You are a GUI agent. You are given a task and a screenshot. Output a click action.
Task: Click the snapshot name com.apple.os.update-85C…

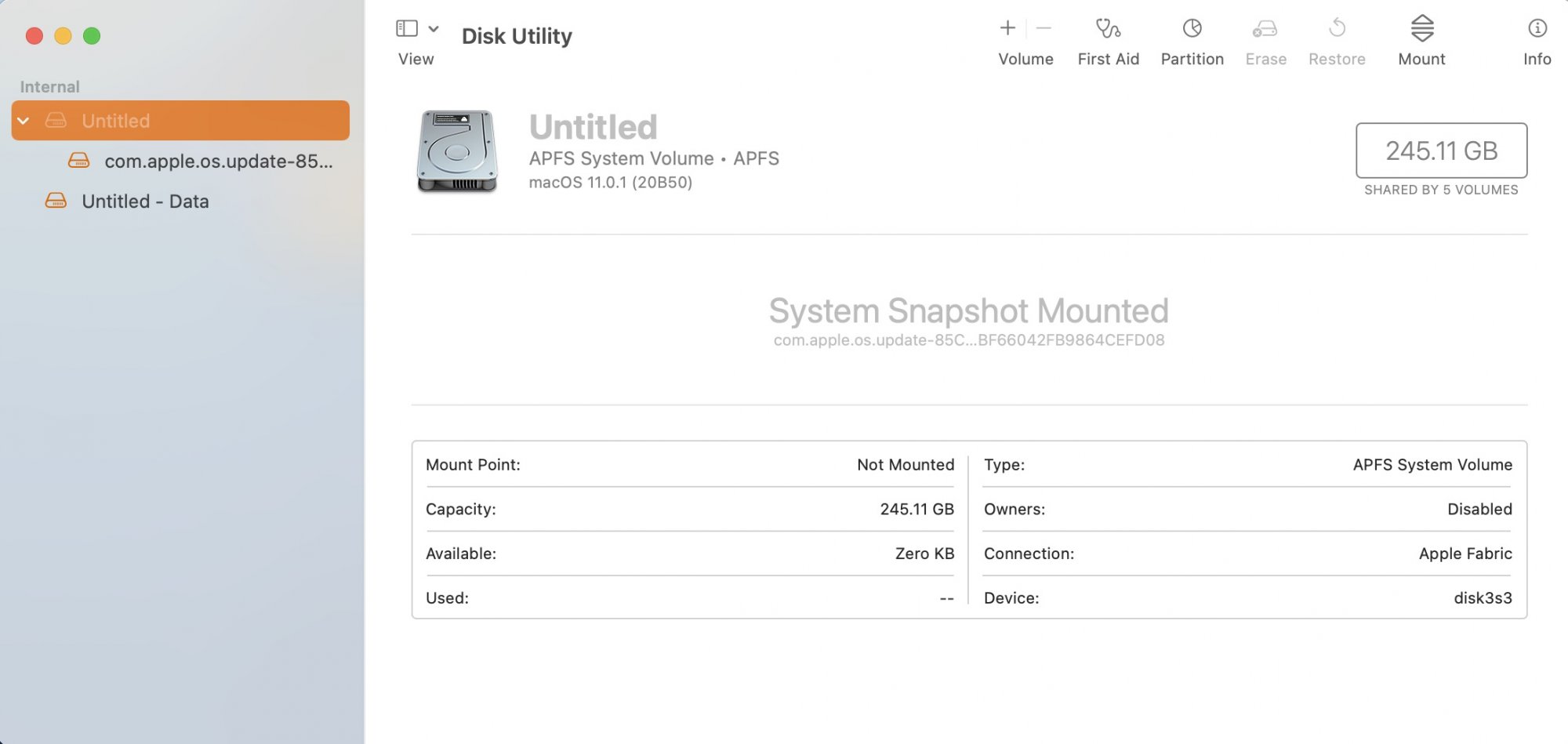point(969,340)
